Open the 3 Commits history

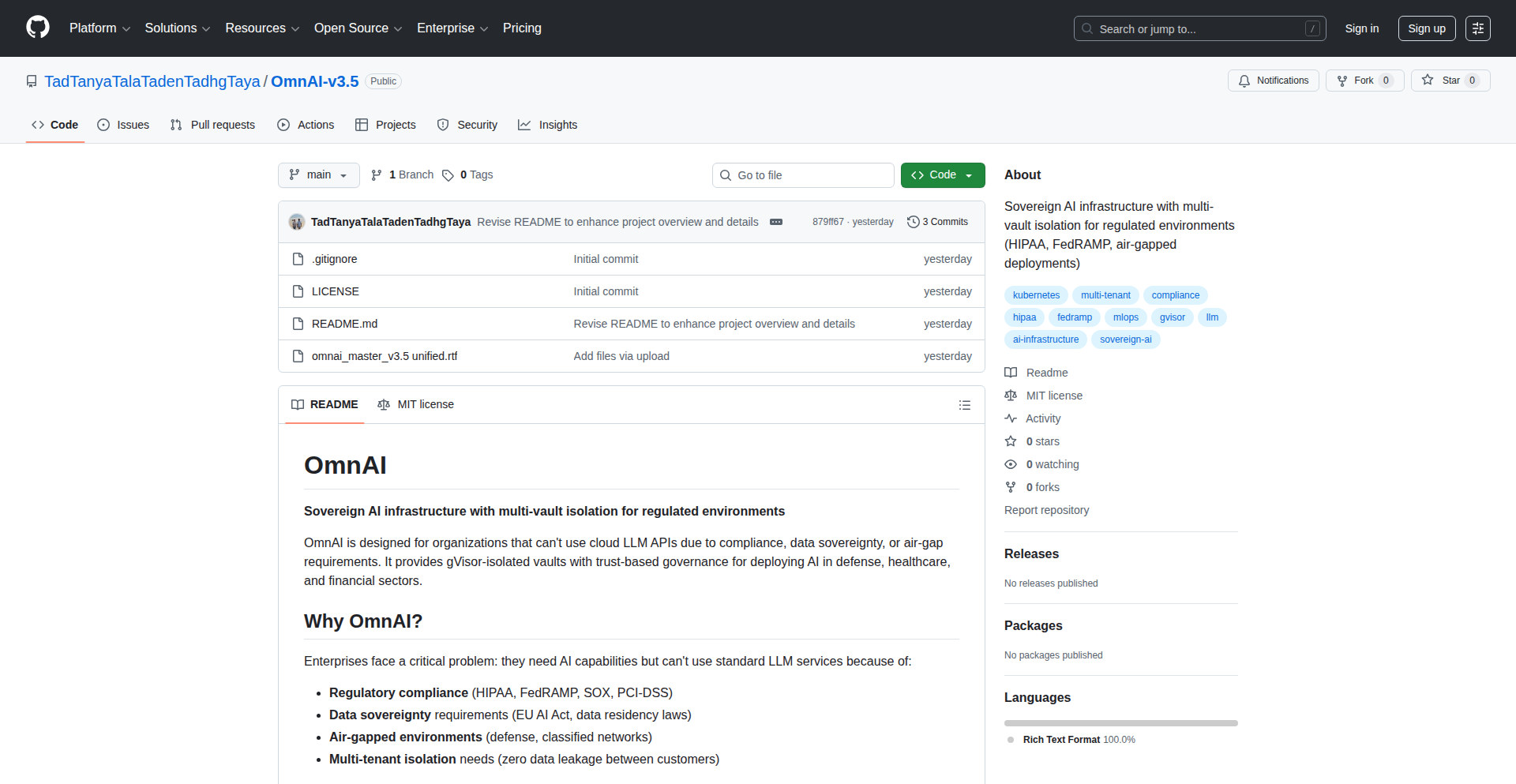point(937,222)
